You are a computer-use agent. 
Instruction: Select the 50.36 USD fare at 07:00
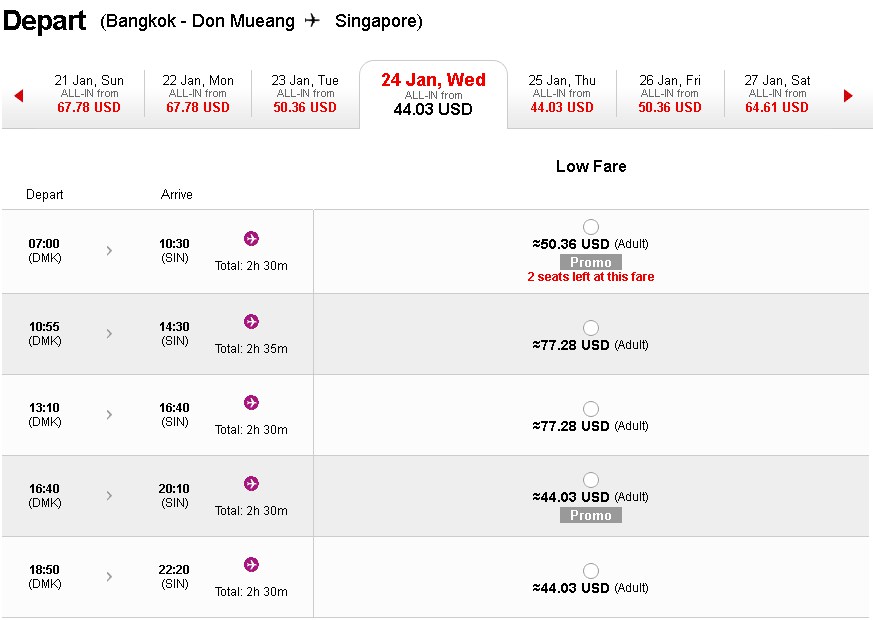pos(591,227)
